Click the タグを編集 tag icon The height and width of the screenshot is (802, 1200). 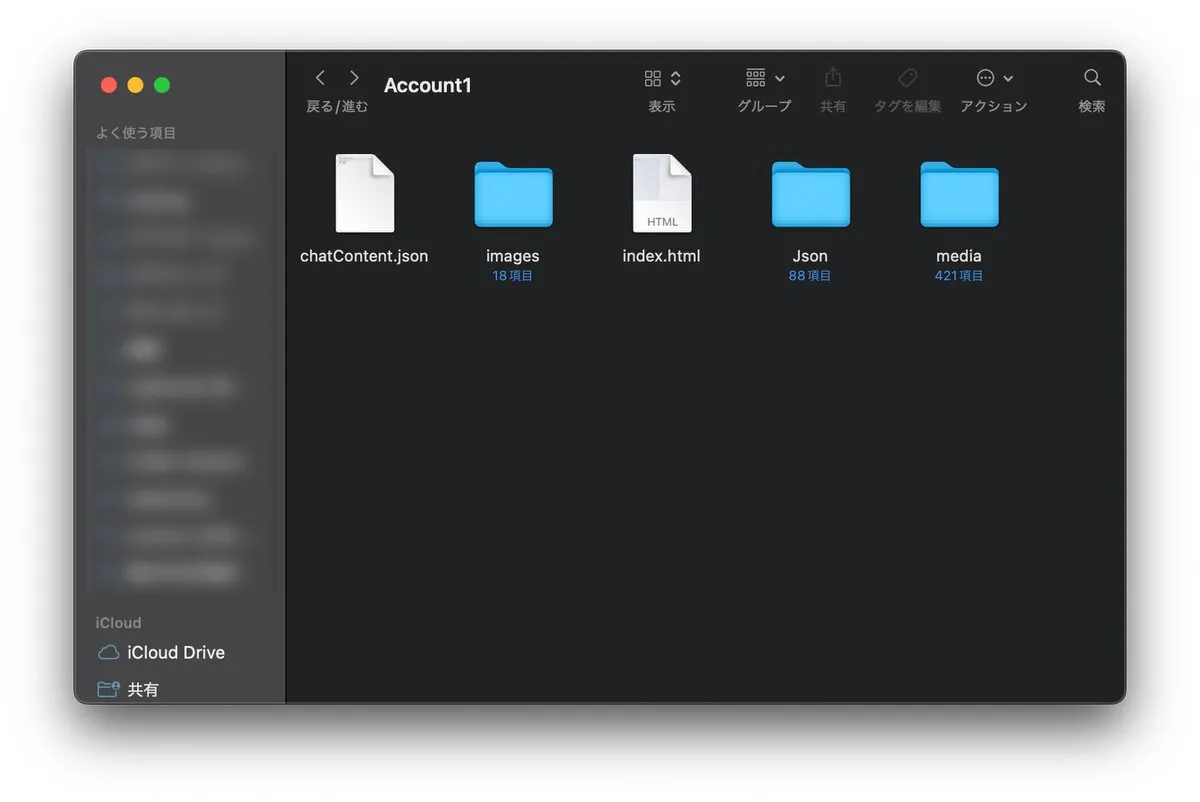pos(907,78)
